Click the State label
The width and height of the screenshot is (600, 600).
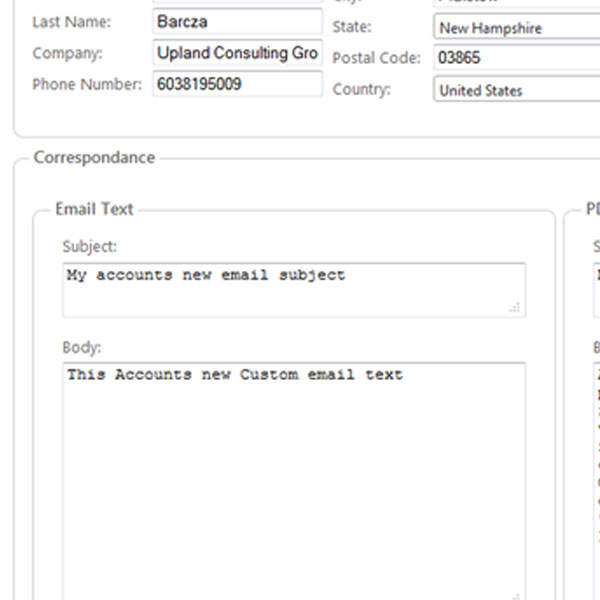pyautogui.click(x=351, y=27)
